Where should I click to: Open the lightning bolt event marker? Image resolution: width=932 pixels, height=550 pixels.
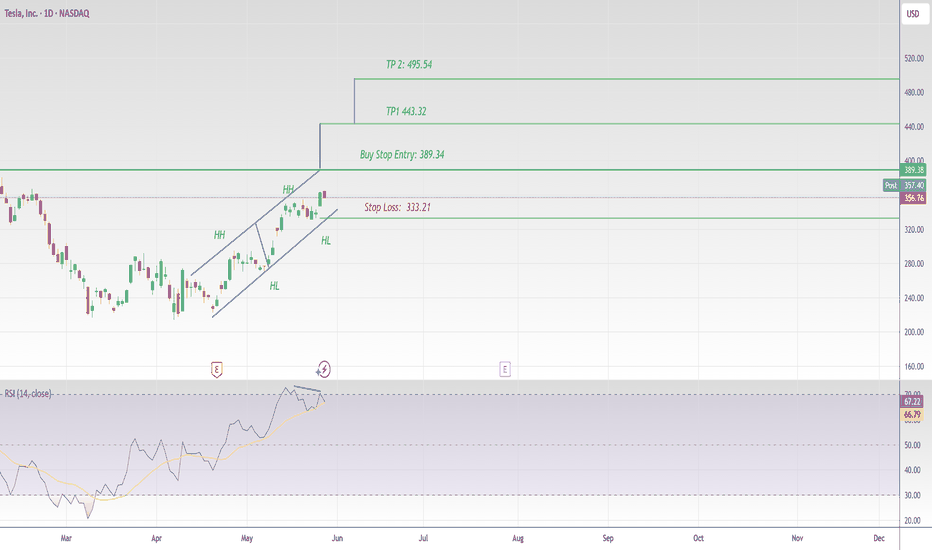(323, 369)
